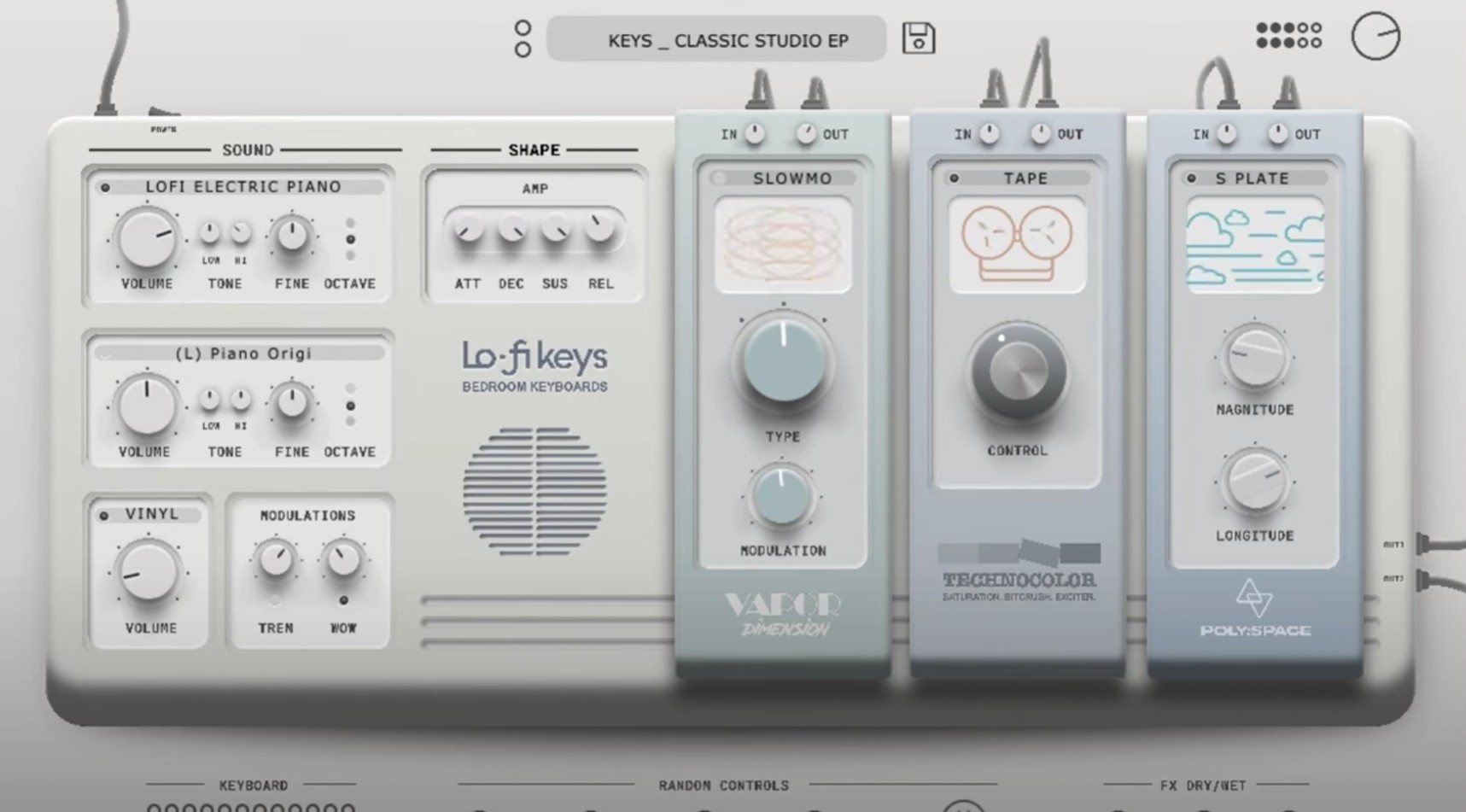Screen dimensions: 1466x812
Task: Click the TAPE pedal IN knob
Action: [989, 133]
